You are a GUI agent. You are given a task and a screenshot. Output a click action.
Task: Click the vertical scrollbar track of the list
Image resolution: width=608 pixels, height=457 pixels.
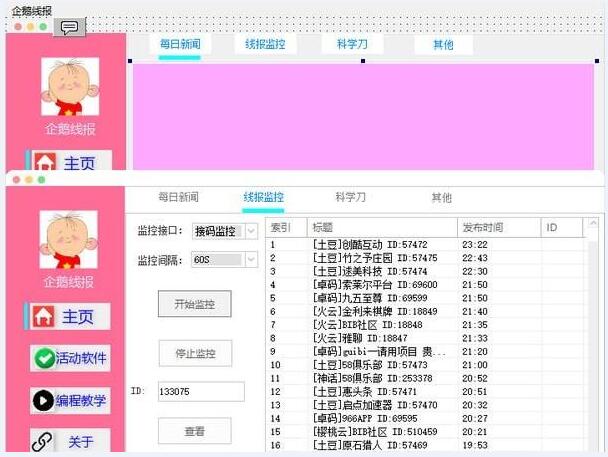pyautogui.click(x=593, y=345)
